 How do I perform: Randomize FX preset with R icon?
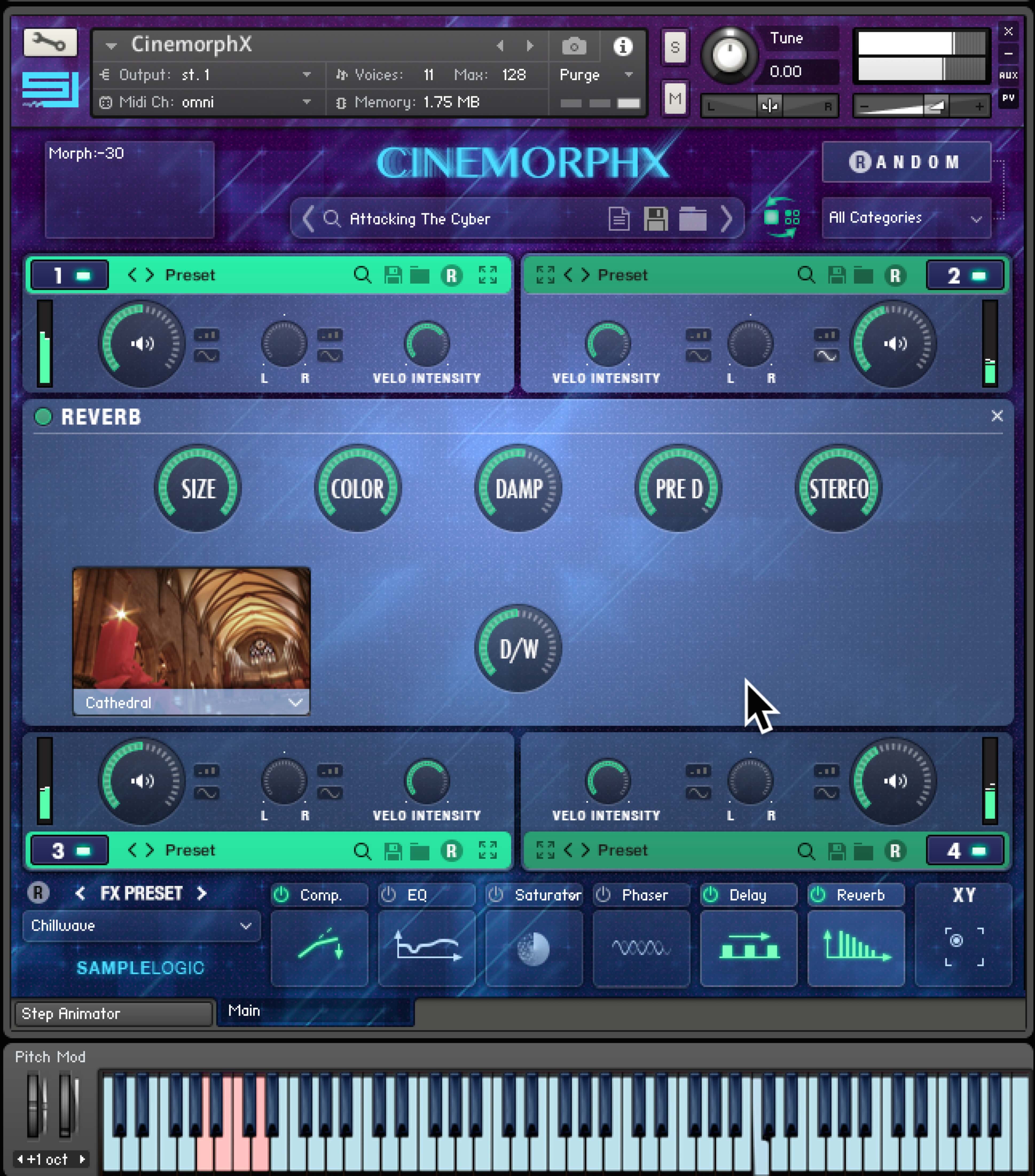pos(38,892)
